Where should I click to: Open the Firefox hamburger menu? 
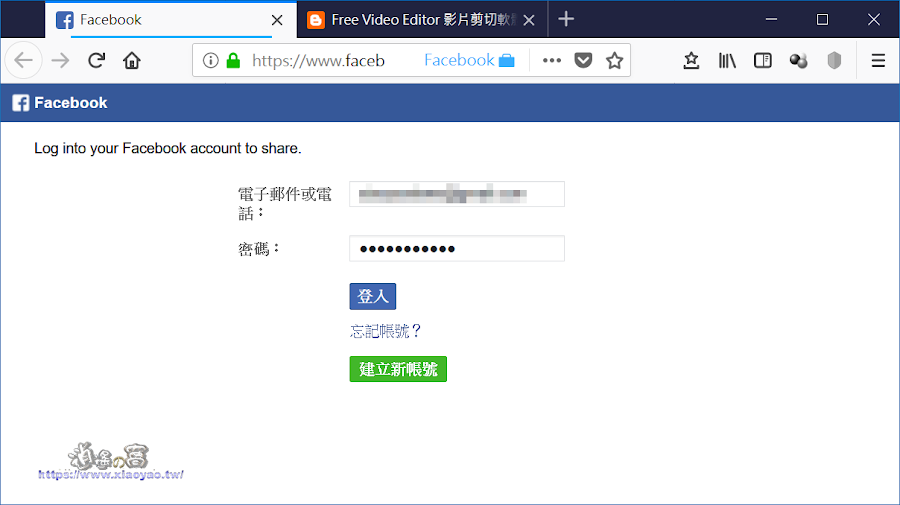pos(878,60)
